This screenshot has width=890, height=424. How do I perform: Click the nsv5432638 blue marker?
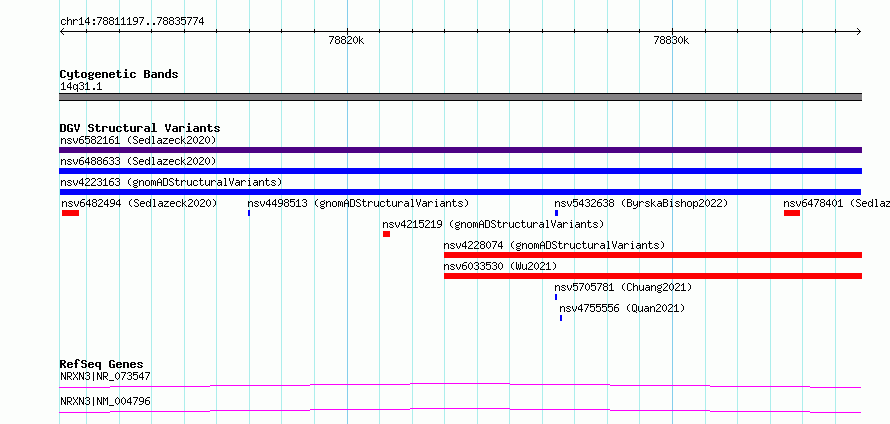pyautogui.click(x=556, y=213)
